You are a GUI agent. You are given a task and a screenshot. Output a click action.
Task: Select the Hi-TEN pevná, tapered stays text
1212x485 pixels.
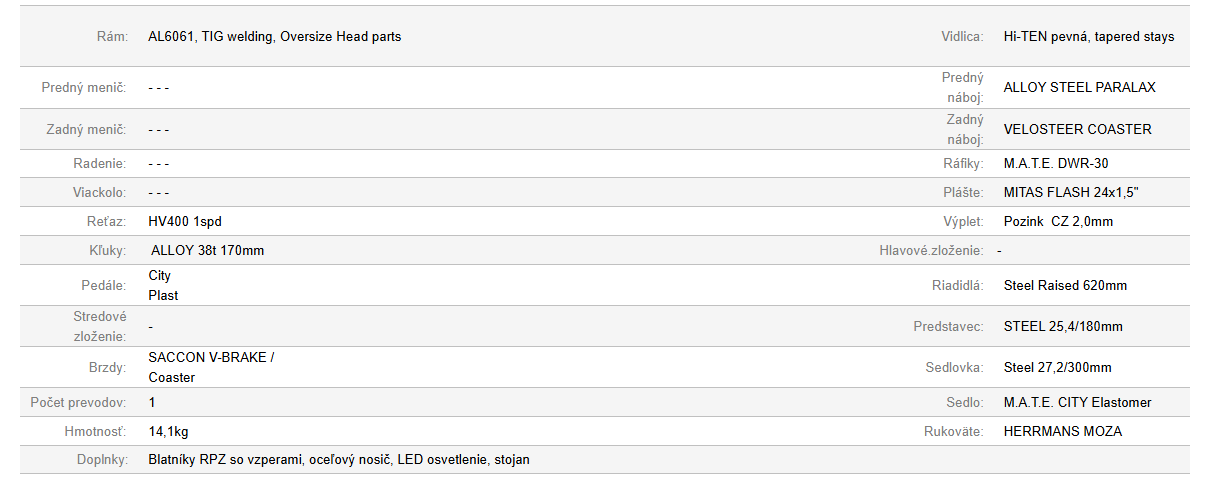1088,37
